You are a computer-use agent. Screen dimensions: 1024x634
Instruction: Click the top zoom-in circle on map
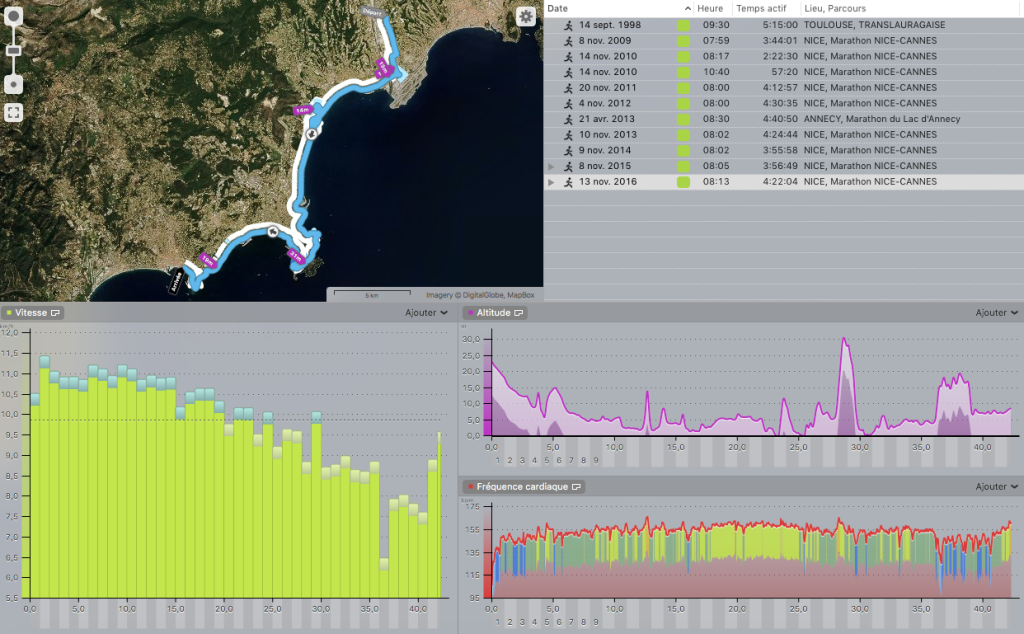coord(14,18)
